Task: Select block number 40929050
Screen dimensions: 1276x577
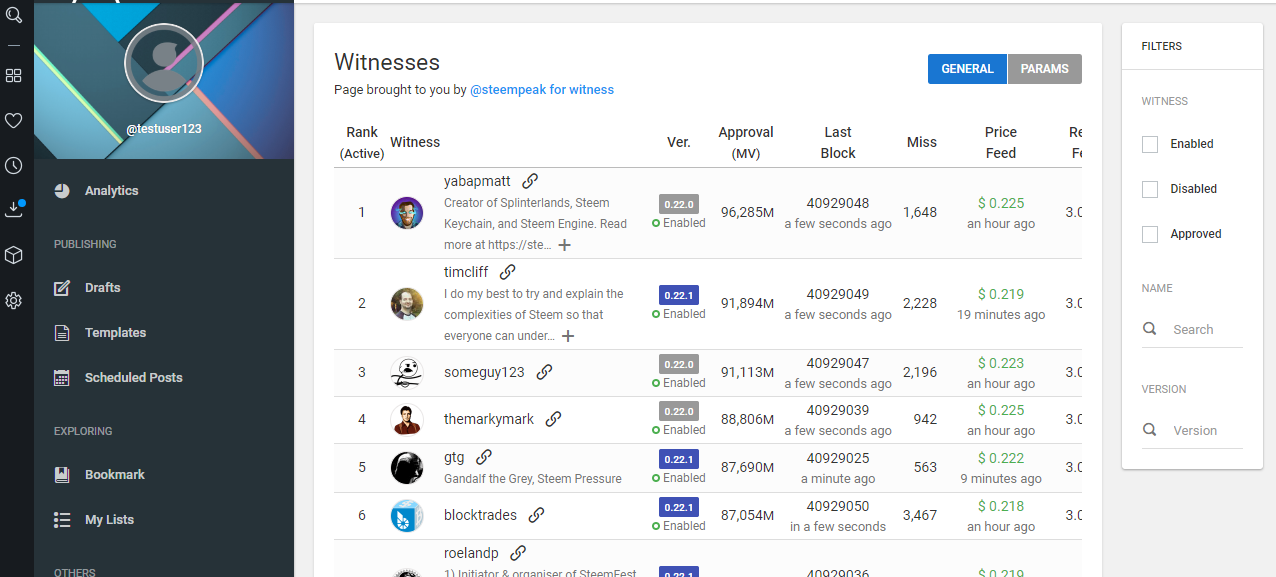Action: click(838, 506)
